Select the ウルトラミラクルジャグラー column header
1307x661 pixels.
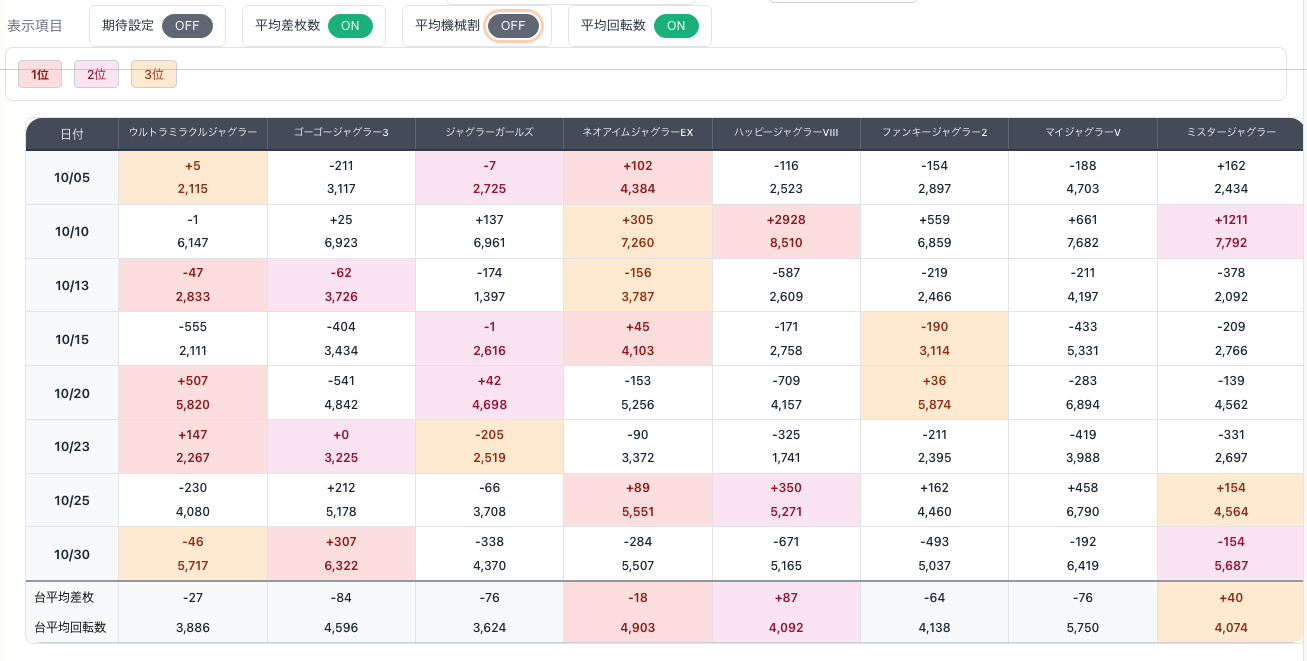pos(193,133)
